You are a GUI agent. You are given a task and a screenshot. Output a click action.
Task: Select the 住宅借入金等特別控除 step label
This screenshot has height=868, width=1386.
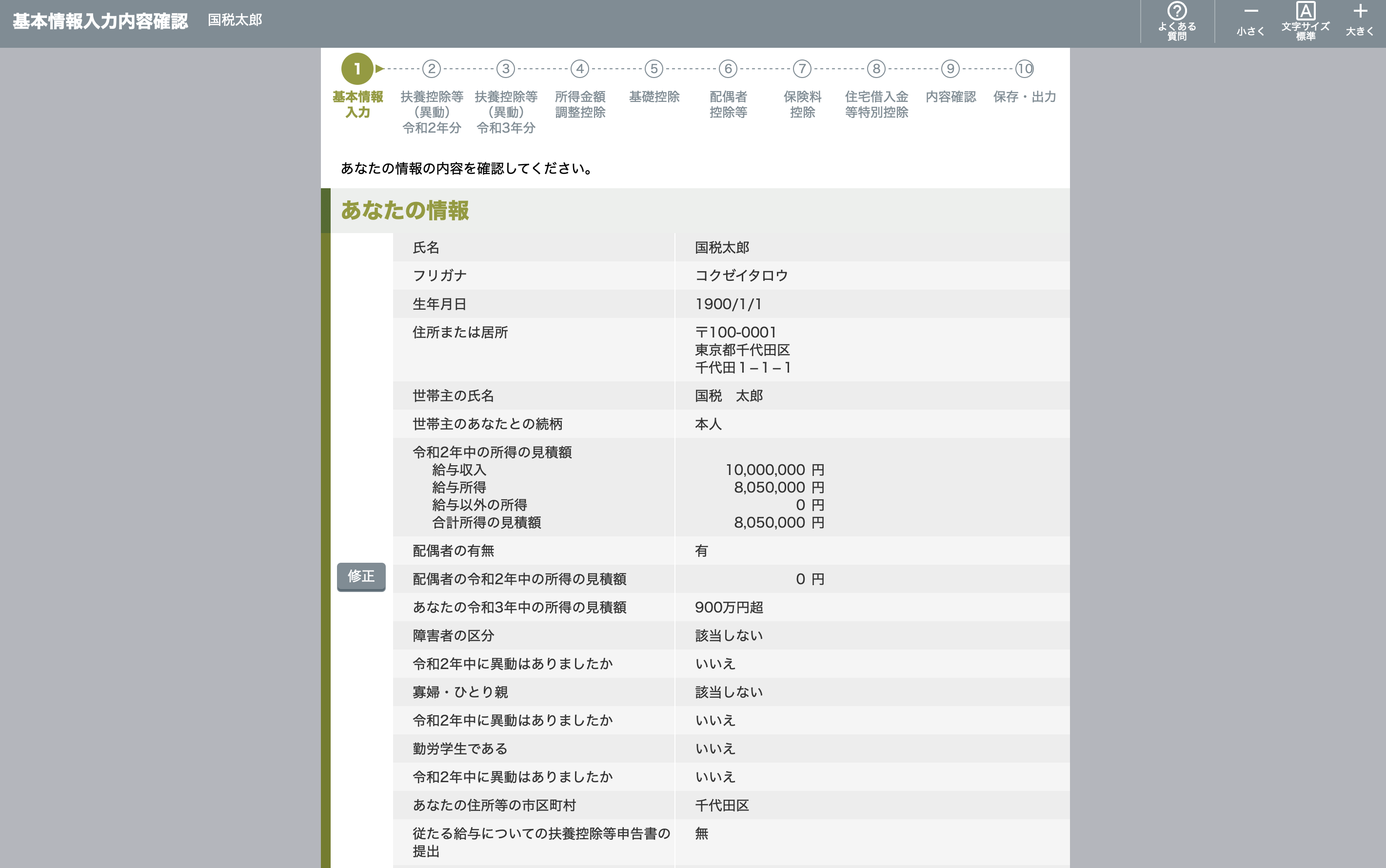[x=876, y=104]
